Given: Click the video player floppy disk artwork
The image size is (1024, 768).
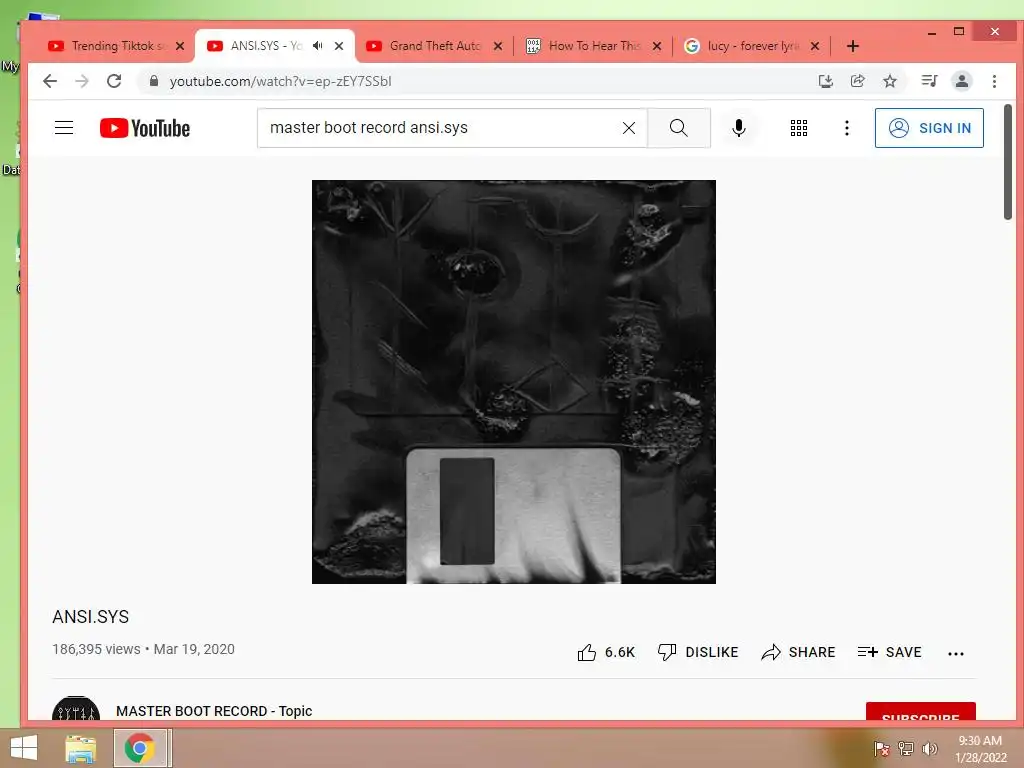Looking at the screenshot, I should [x=514, y=382].
